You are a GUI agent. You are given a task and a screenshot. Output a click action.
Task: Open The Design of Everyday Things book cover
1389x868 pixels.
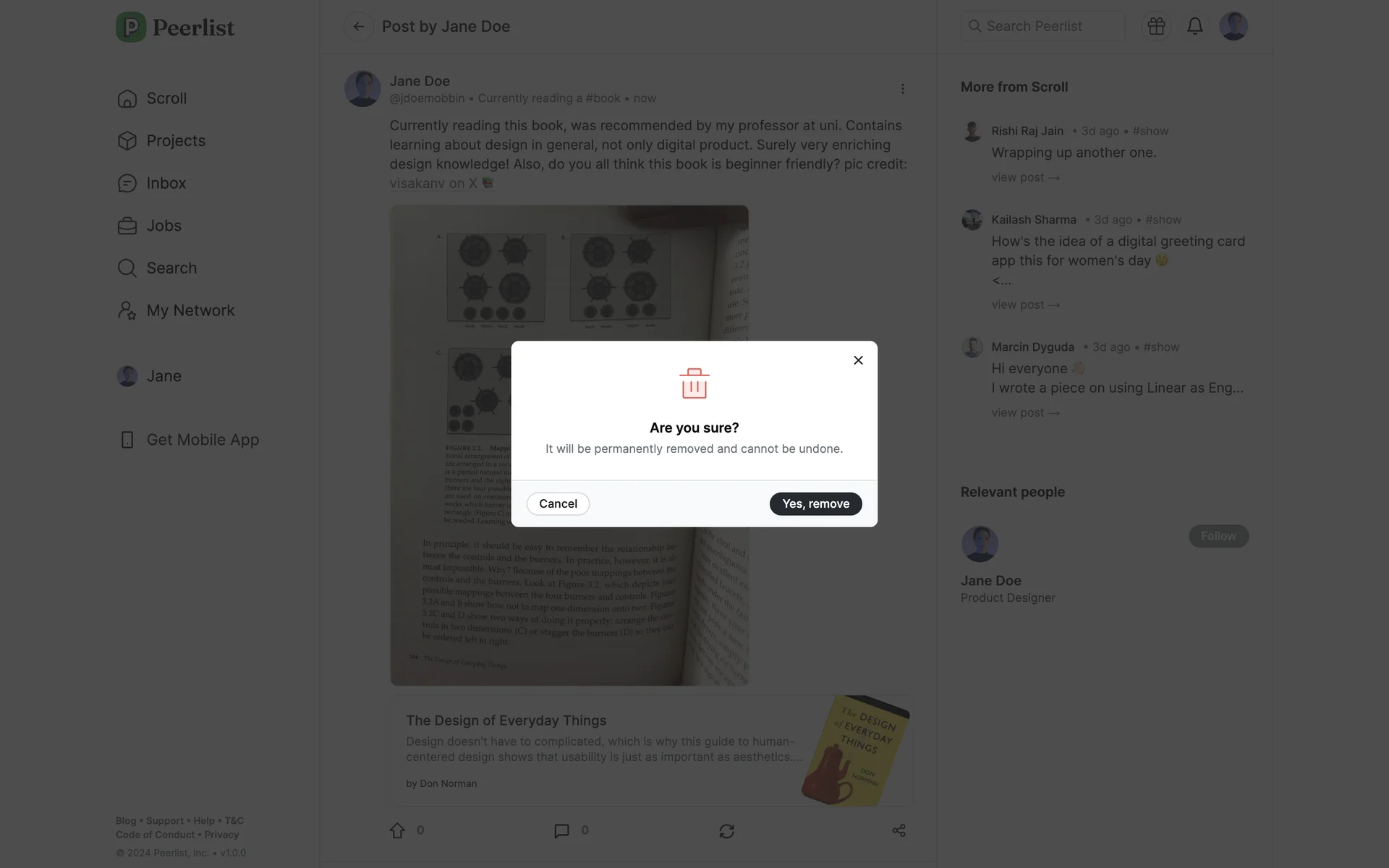tap(856, 751)
